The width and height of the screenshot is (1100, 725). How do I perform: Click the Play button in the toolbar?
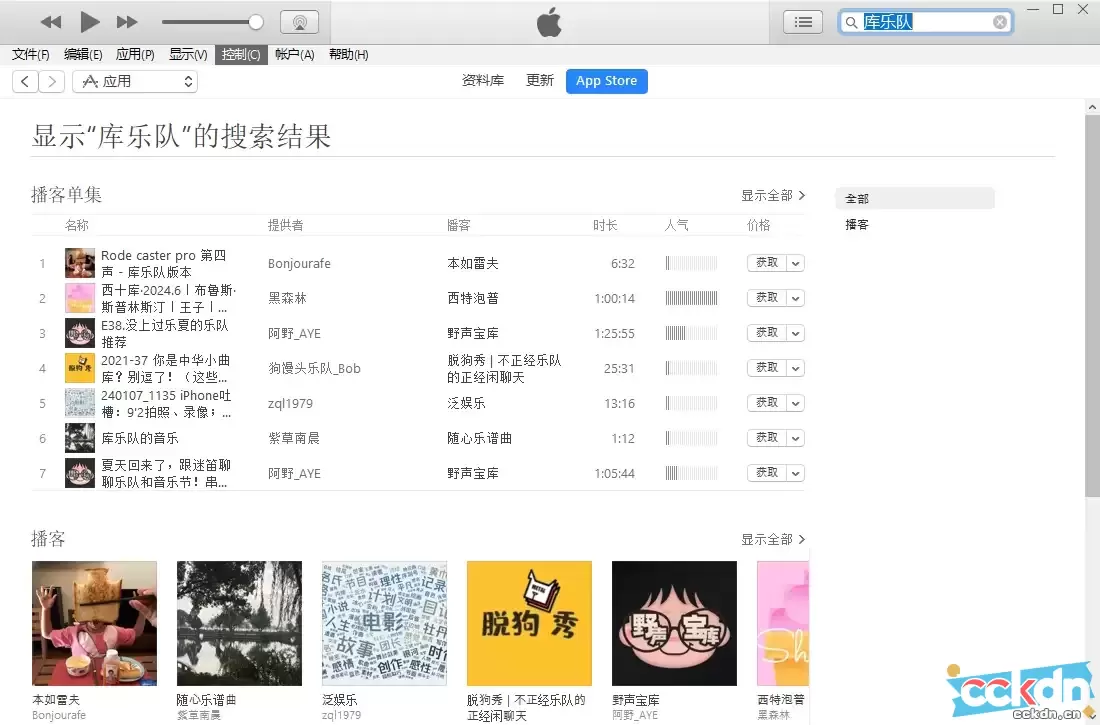(89, 21)
